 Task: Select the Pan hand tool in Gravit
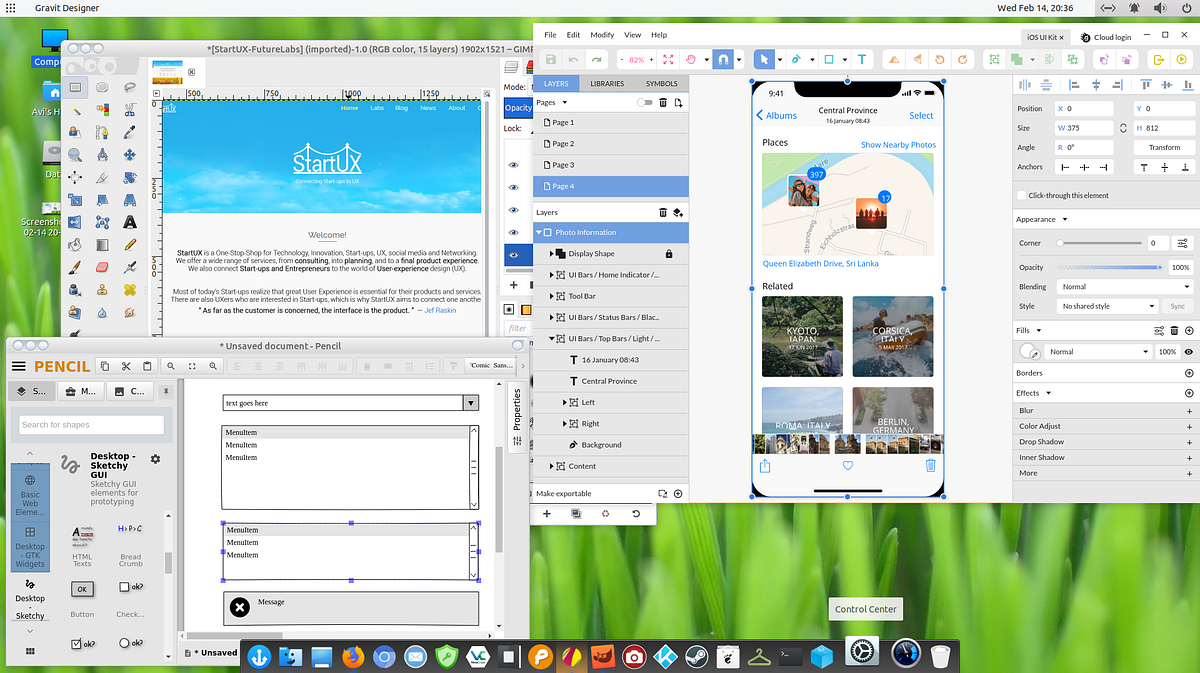pos(691,60)
